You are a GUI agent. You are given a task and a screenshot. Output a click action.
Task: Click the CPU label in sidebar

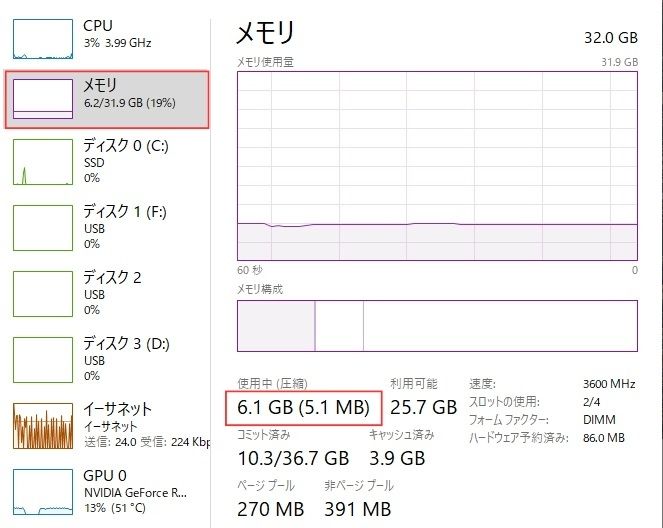pyautogui.click(x=98, y=25)
